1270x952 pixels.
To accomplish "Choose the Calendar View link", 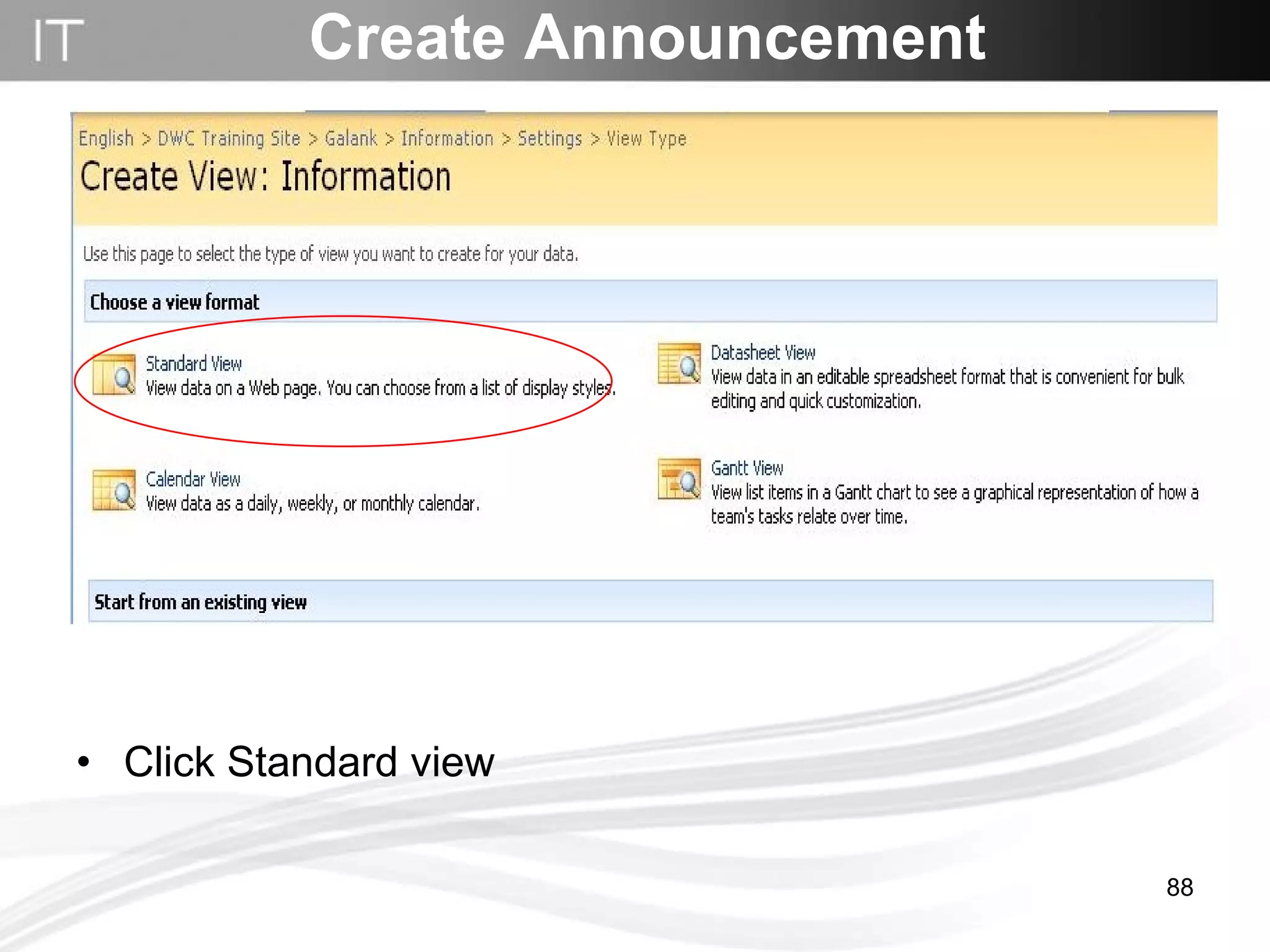I will (x=193, y=478).
